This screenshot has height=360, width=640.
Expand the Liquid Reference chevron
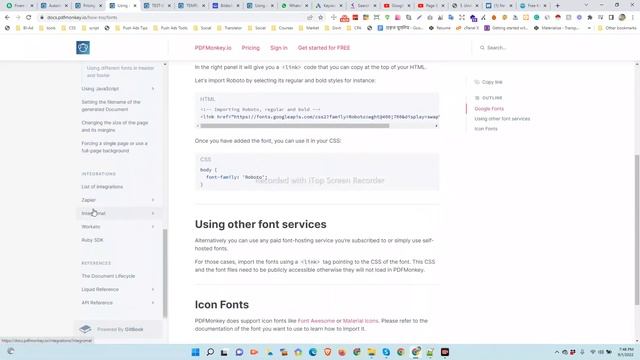pos(153,289)
